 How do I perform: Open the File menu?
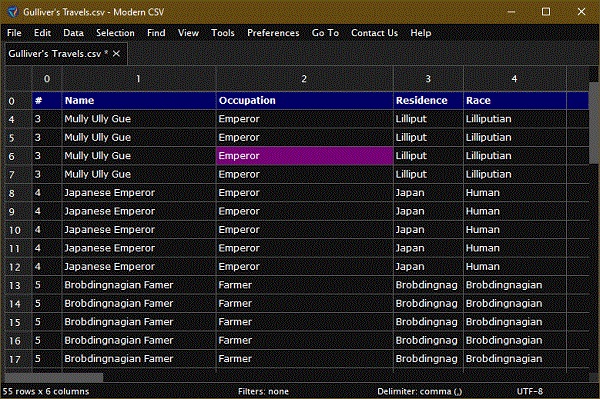point(14,33)
